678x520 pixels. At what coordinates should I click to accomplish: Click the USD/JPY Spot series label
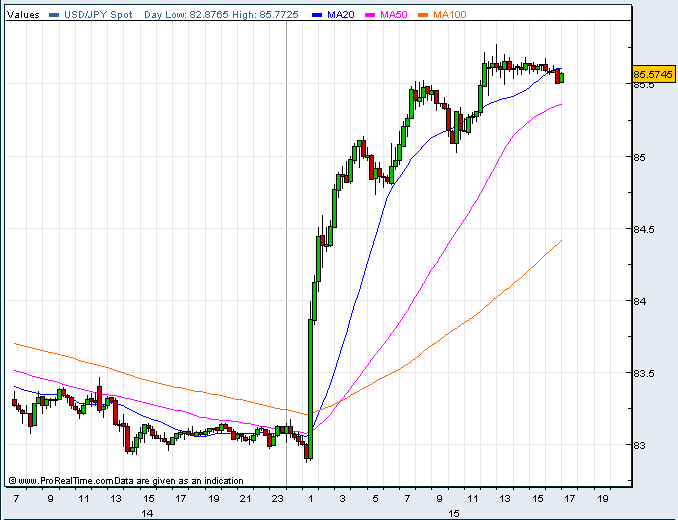(98, 15)
